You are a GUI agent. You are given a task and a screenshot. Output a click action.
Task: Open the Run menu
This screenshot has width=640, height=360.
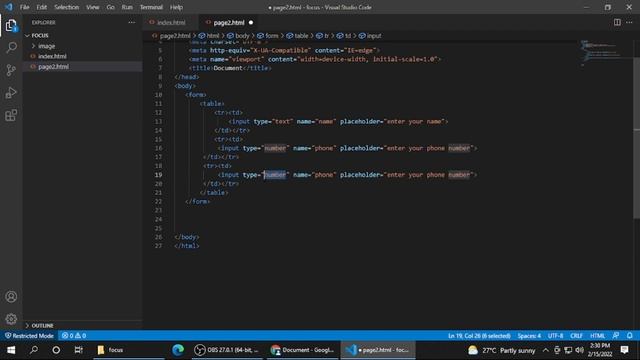click(x=127, y=7)
